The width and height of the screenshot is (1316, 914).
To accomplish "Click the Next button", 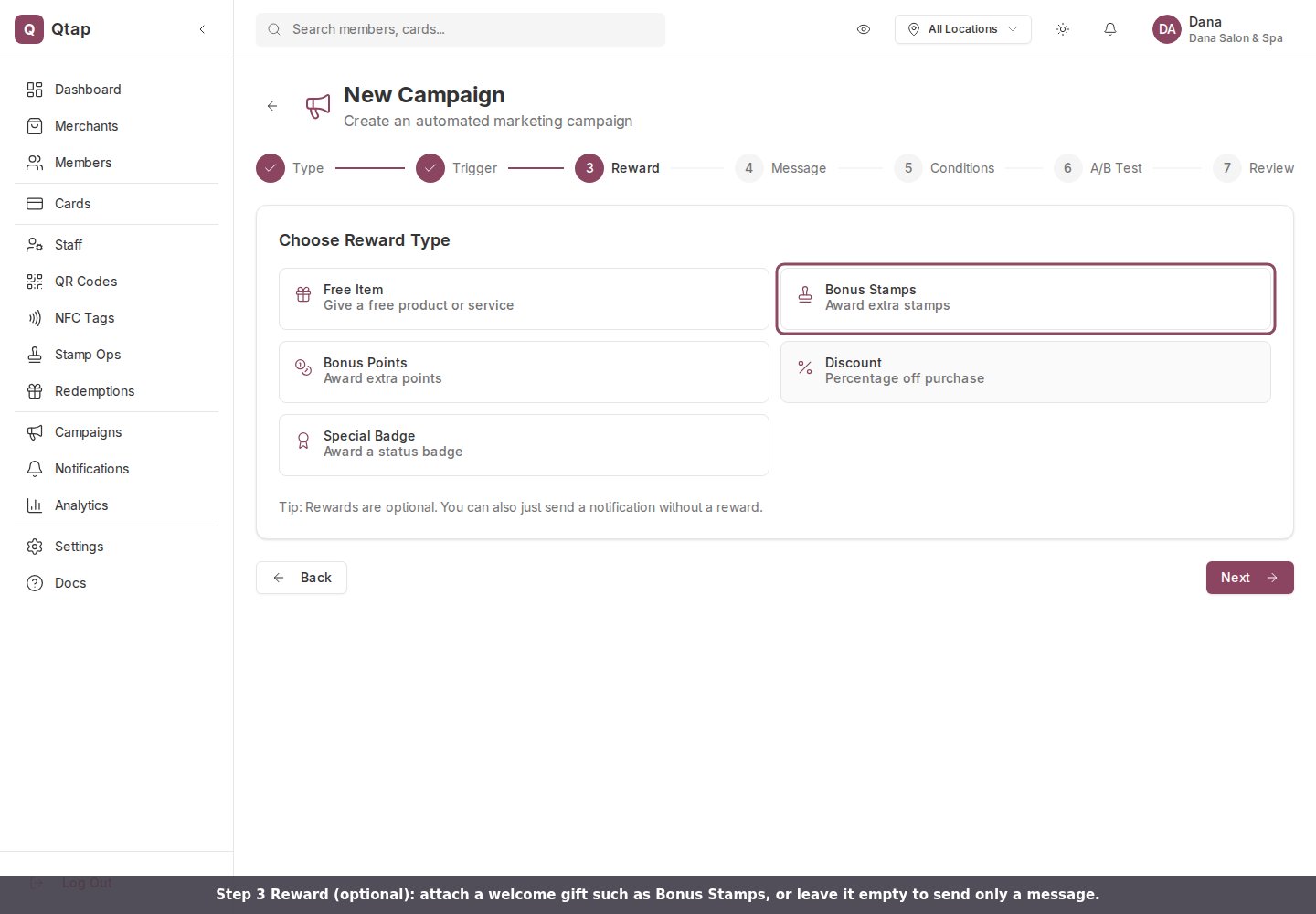I will (1250, 578).
